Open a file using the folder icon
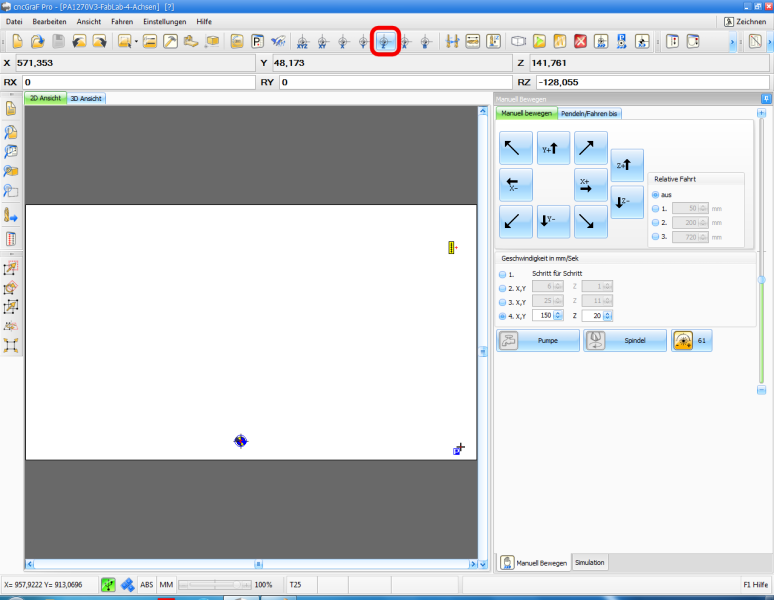 38,41
